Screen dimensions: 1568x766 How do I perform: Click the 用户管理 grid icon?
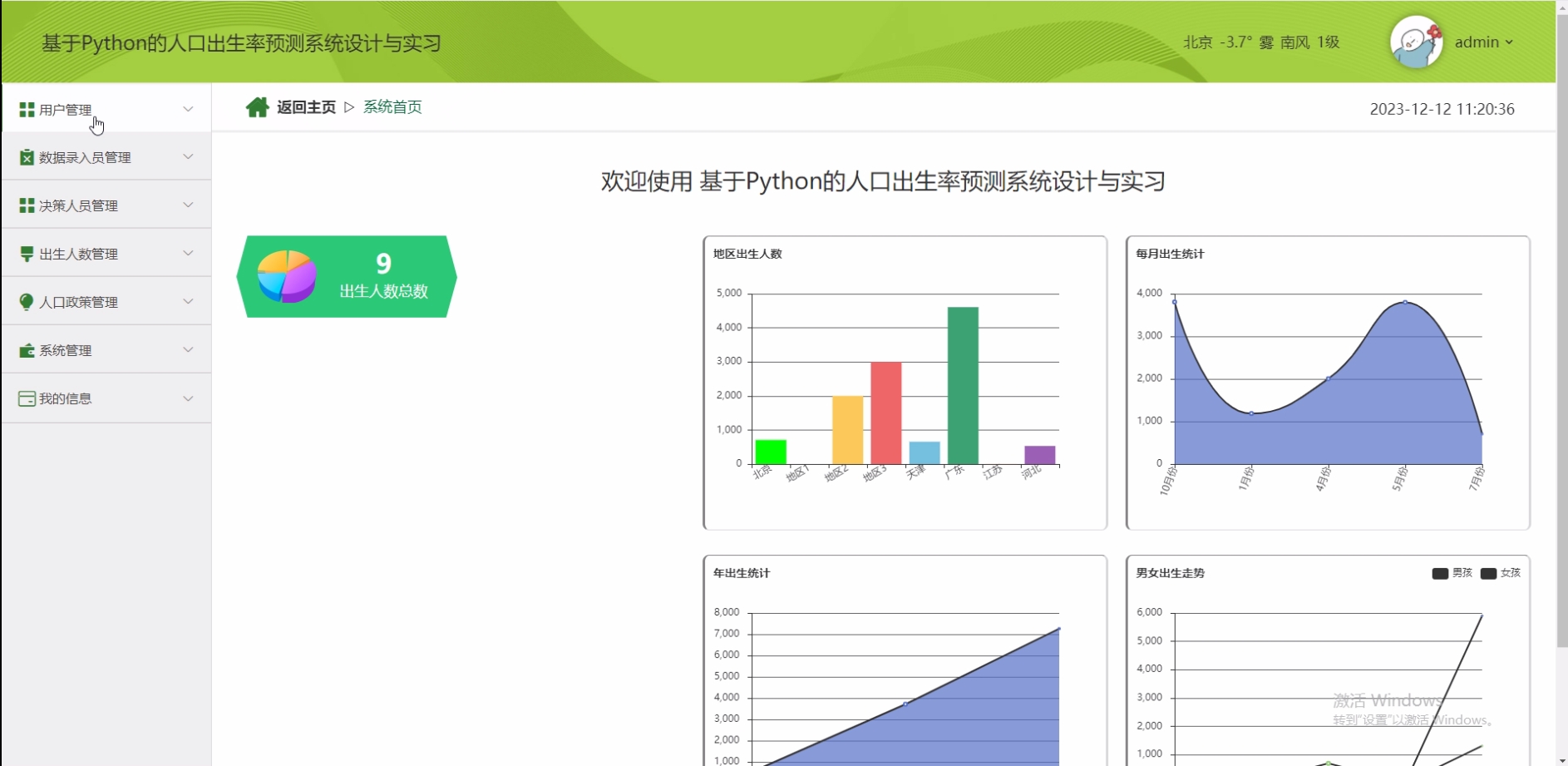click(x=27, y=110)
